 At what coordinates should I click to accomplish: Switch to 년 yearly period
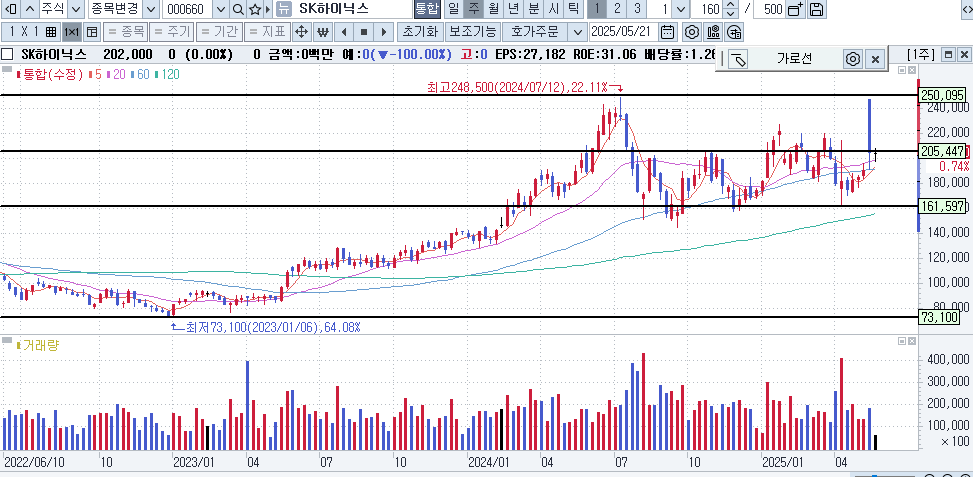point(513,9)
